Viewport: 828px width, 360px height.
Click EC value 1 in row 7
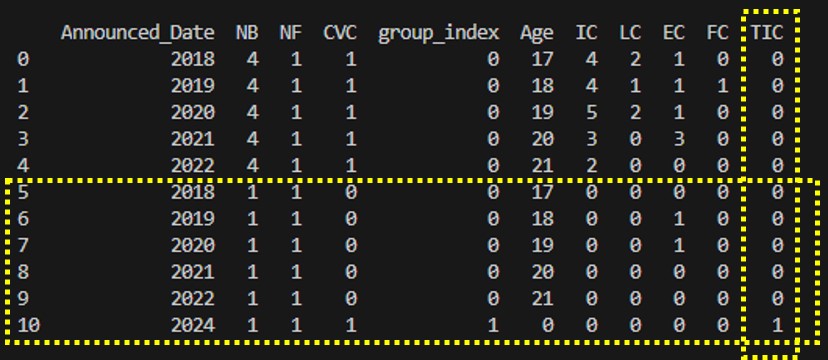click(680, 245)
